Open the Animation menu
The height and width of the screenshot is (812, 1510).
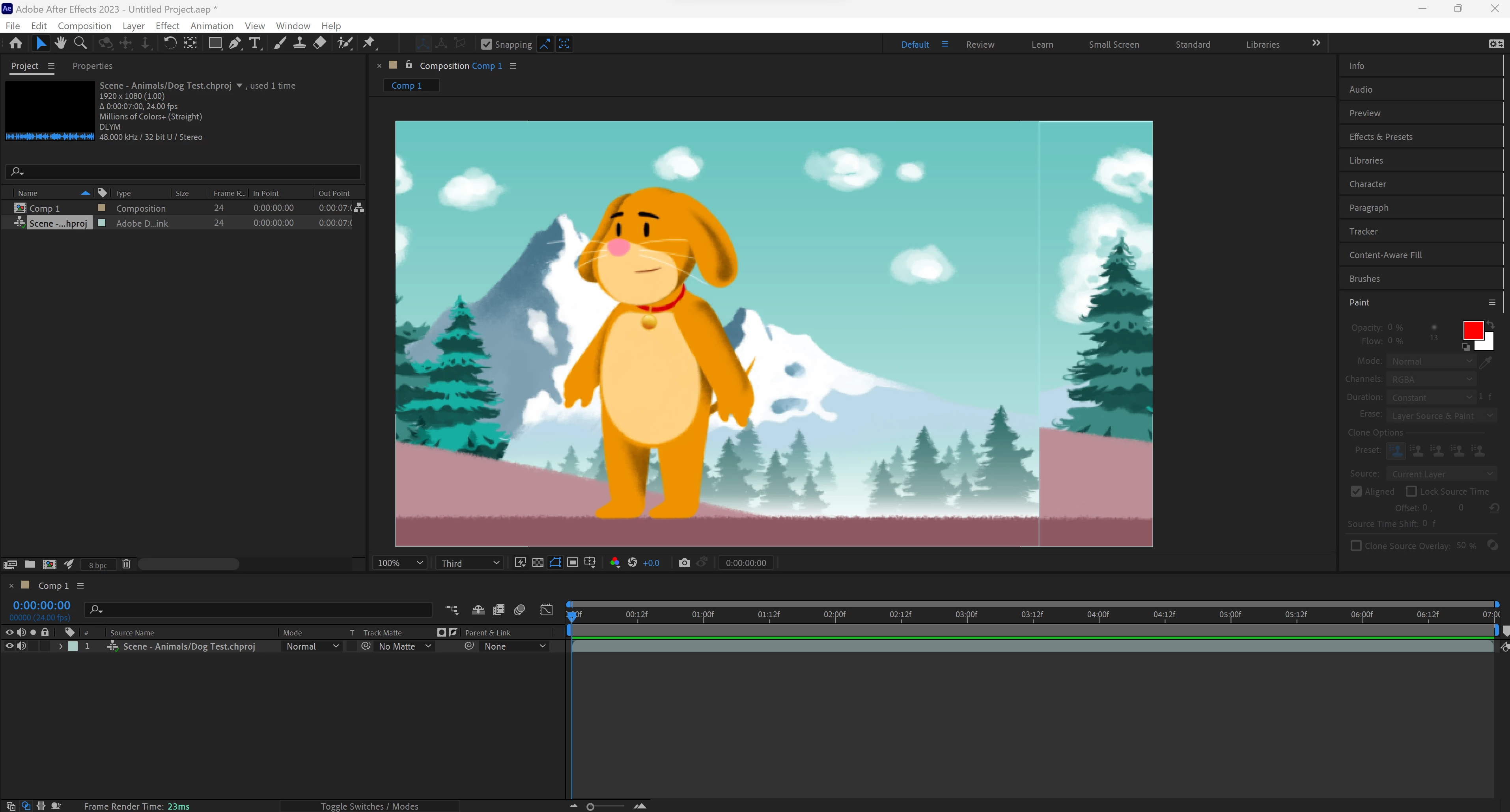coord(212,26)
